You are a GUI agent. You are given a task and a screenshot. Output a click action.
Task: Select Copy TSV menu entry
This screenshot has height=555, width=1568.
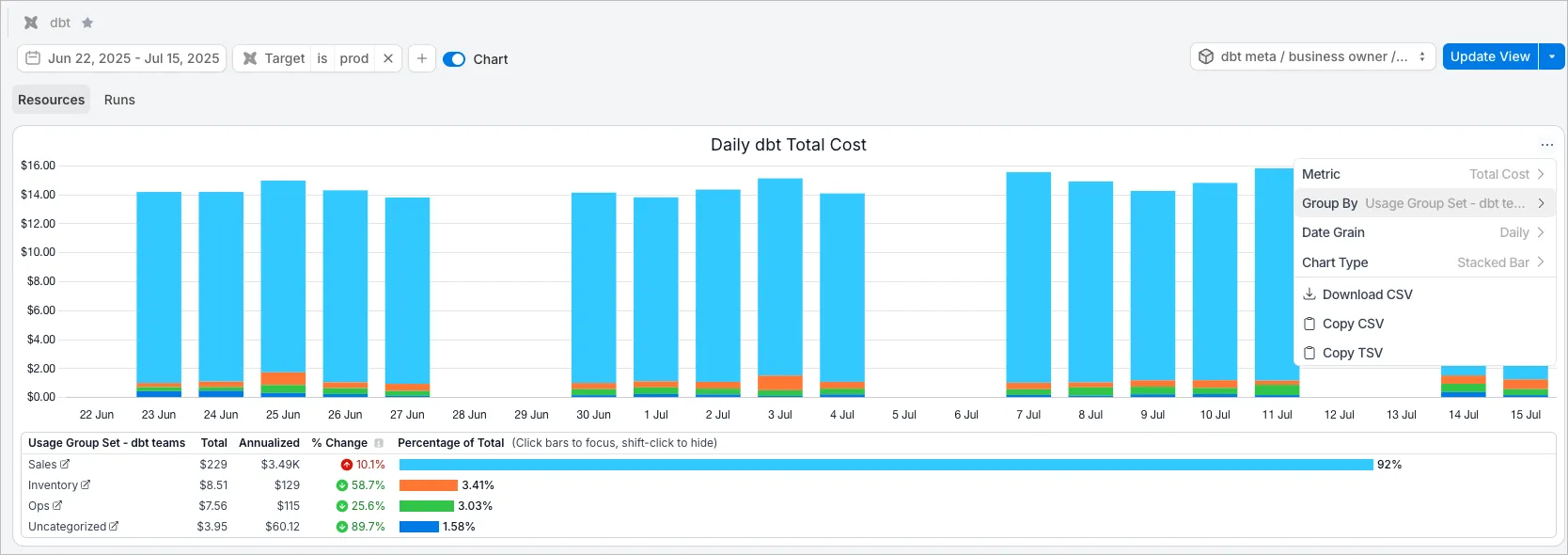pos(1423,353)
